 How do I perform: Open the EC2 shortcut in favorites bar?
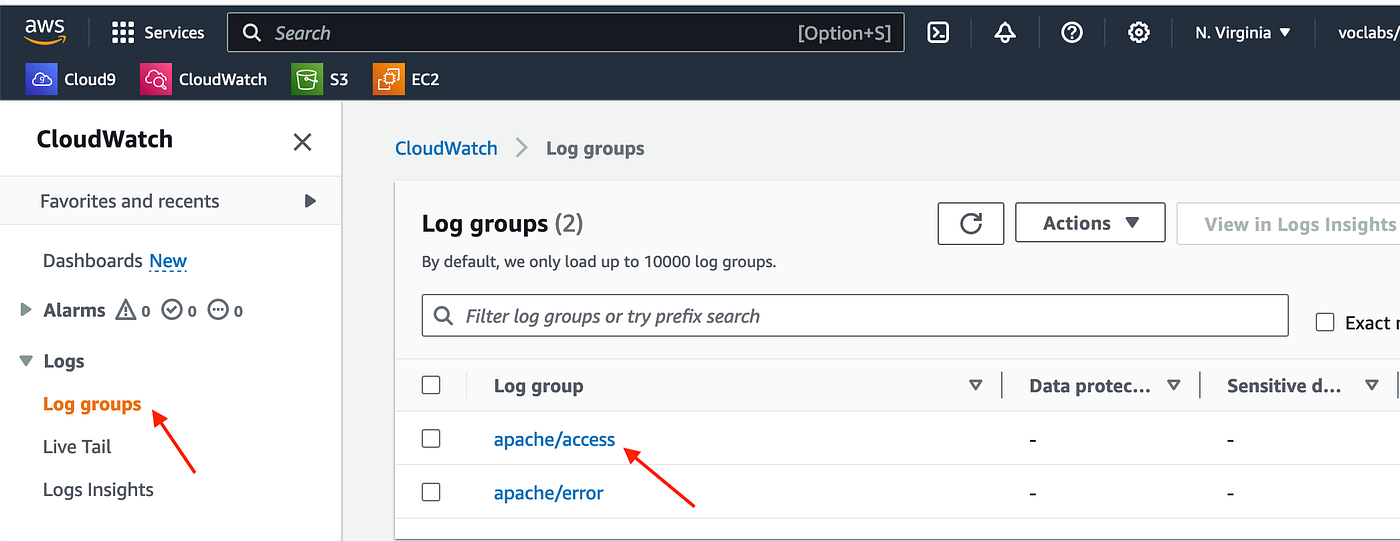coord(406,79)
